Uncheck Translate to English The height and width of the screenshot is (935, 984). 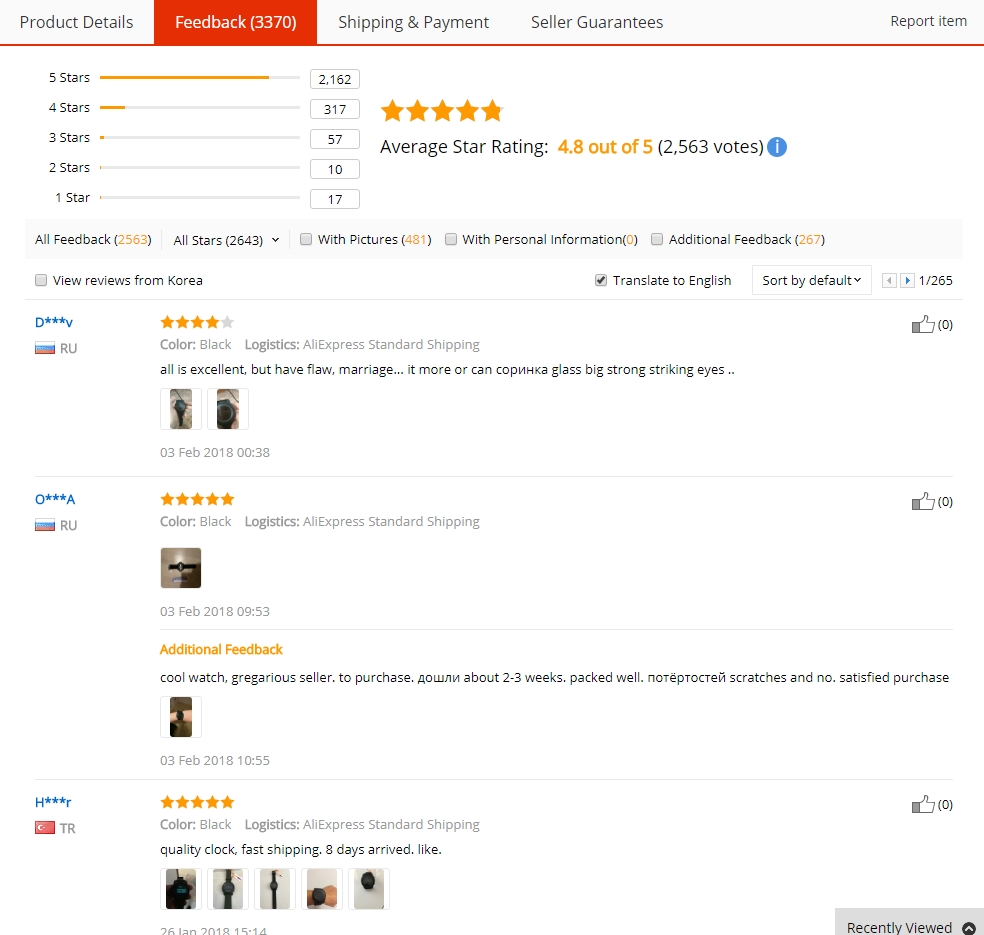pos(601,280)
